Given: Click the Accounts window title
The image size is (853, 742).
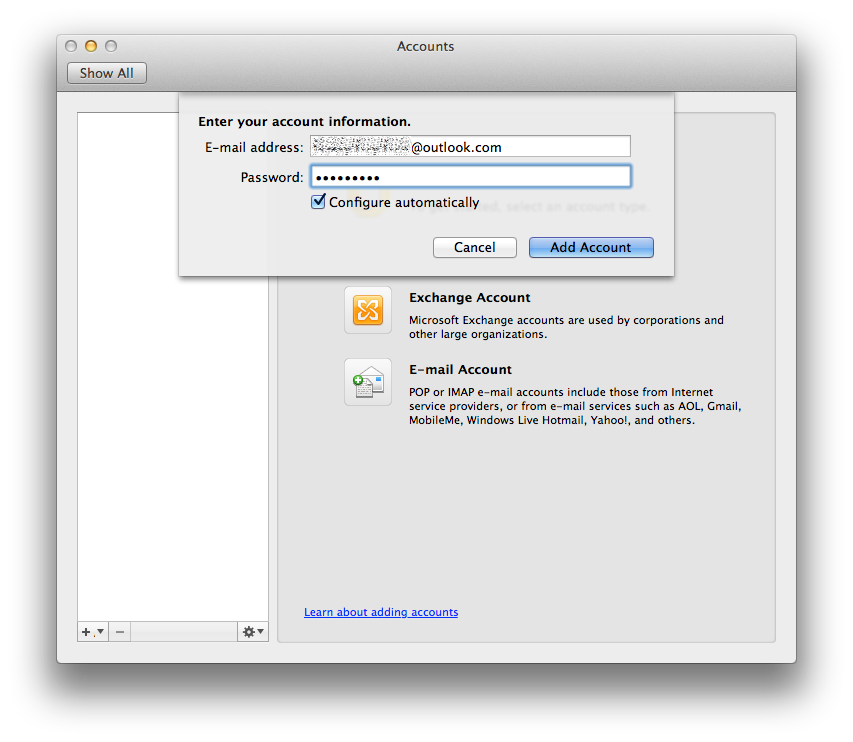Looking at the screenshot, I should click(x=425, y=46).
